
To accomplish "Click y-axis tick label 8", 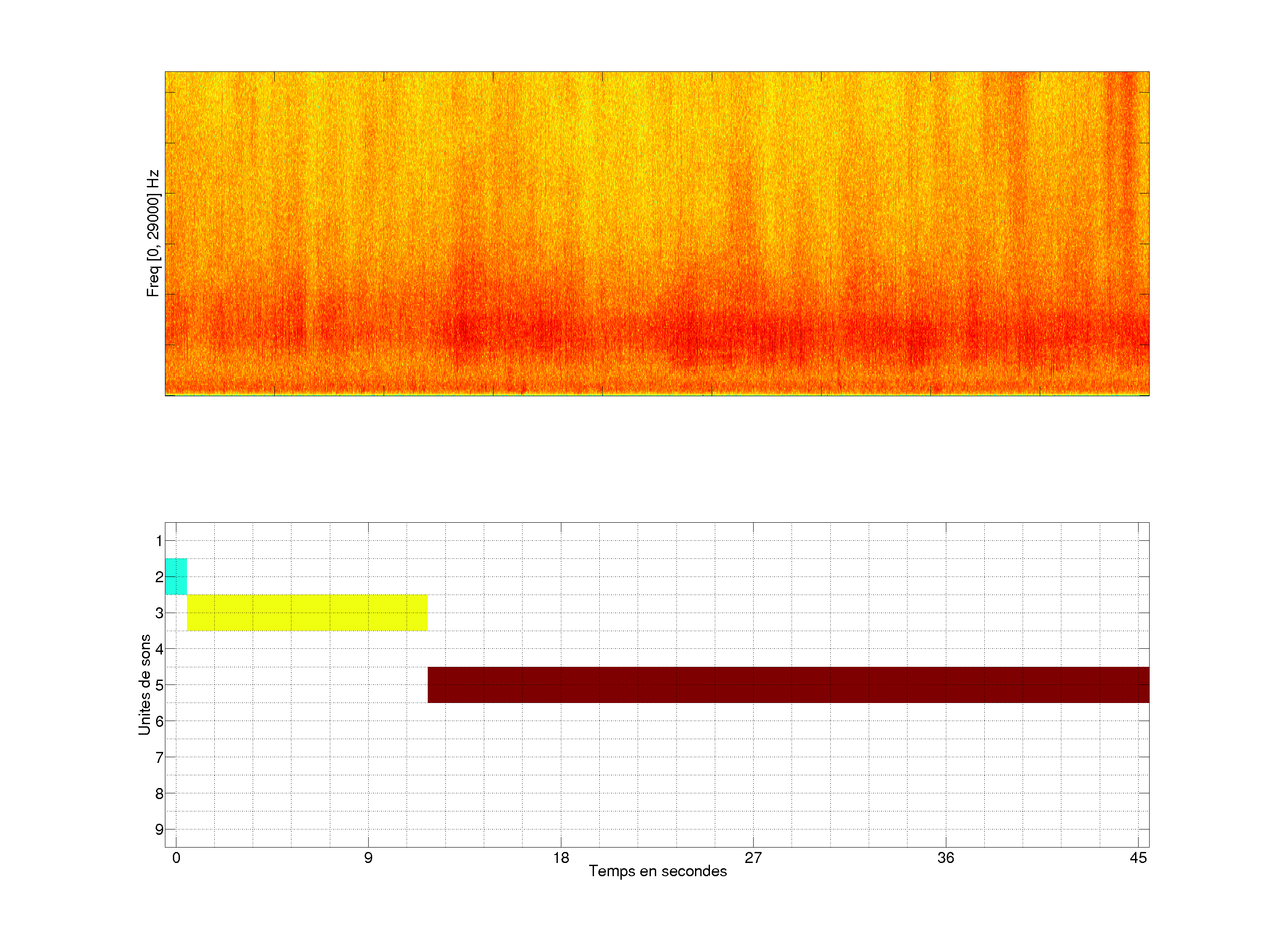I will [159, 794].
